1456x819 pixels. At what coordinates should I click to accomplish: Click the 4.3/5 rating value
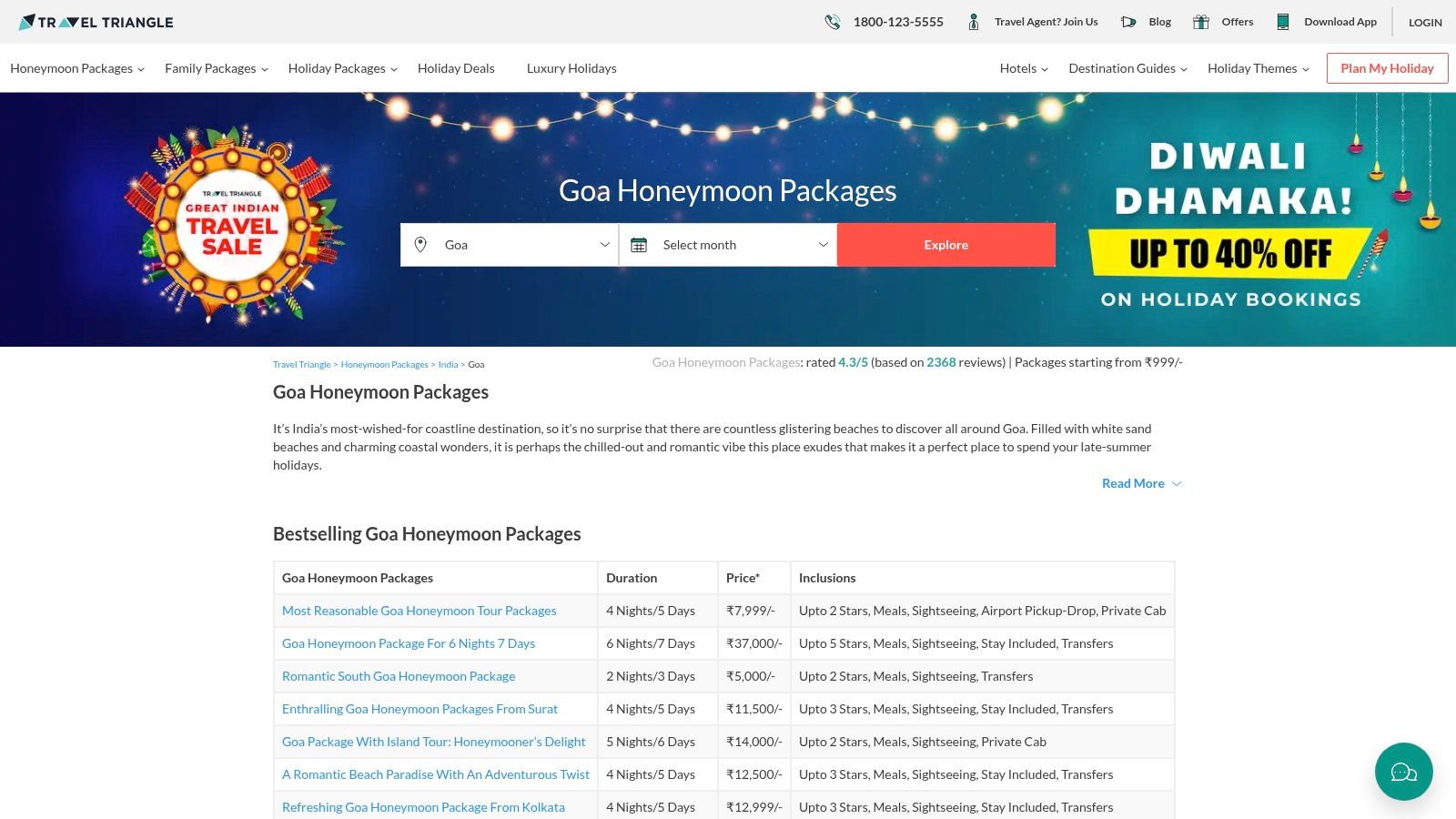[854, 362]
